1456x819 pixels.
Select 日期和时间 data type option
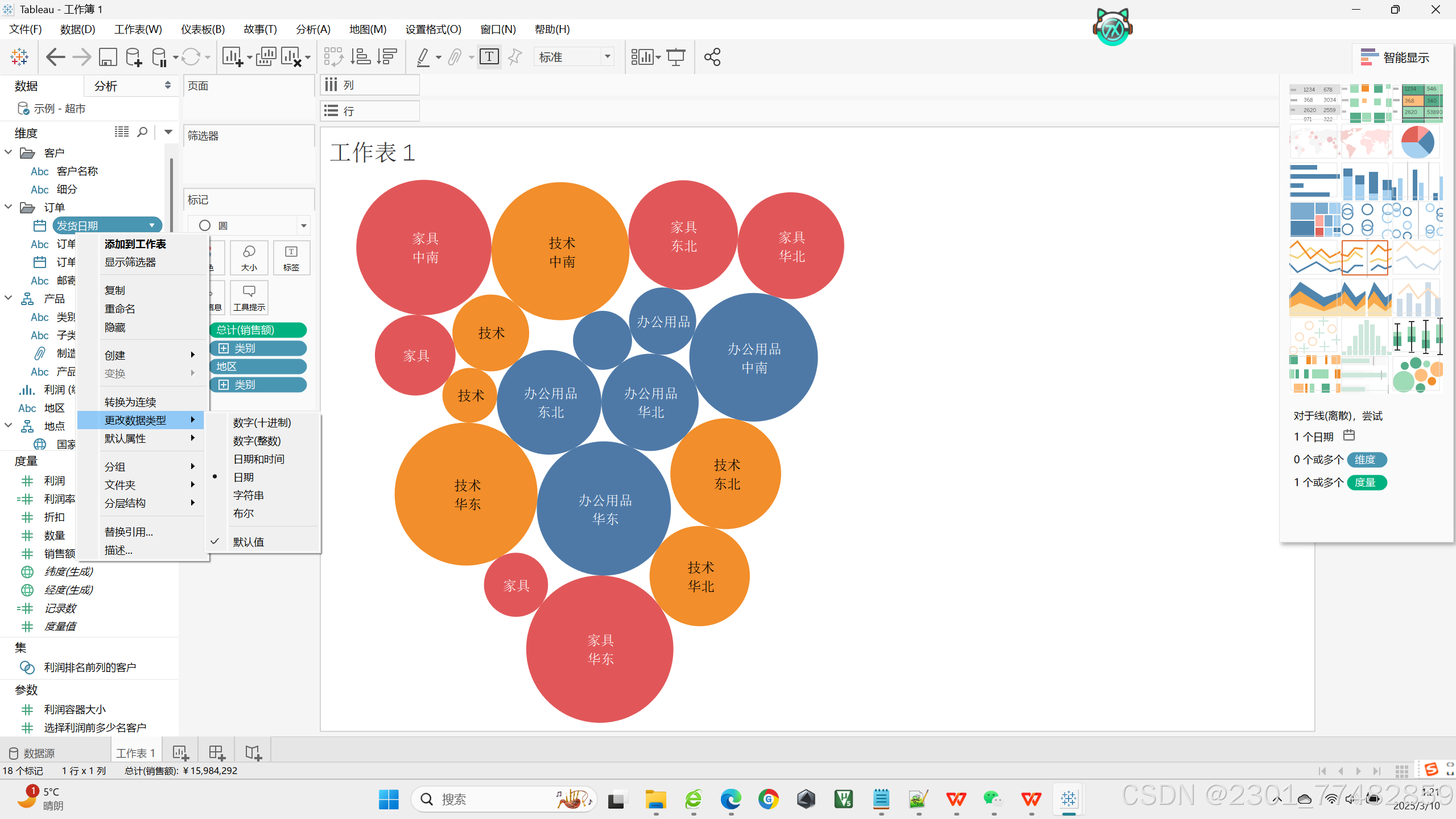coord(259,459)
